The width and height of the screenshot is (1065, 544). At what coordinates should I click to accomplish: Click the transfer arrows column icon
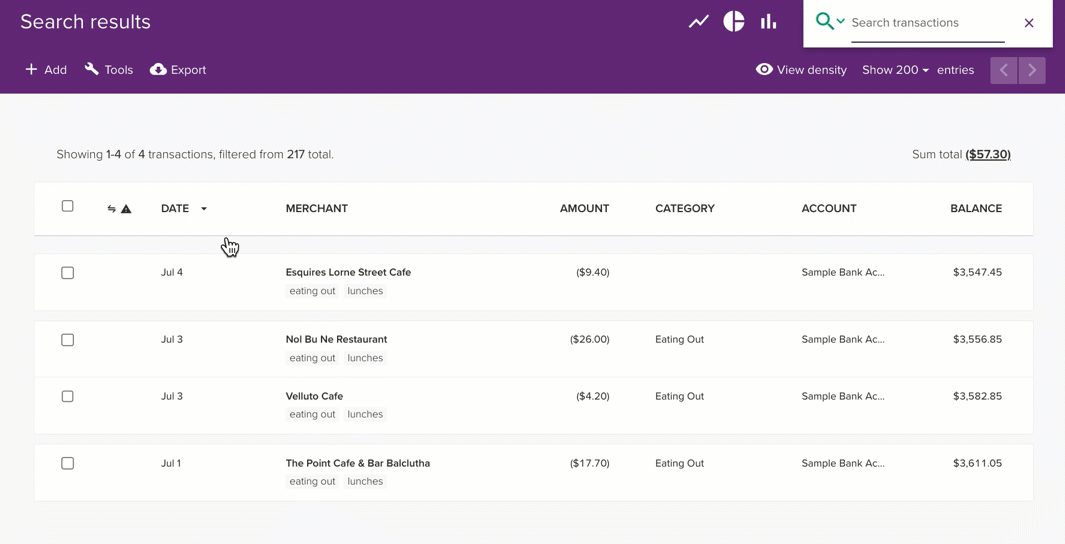[x=111, y=209]
